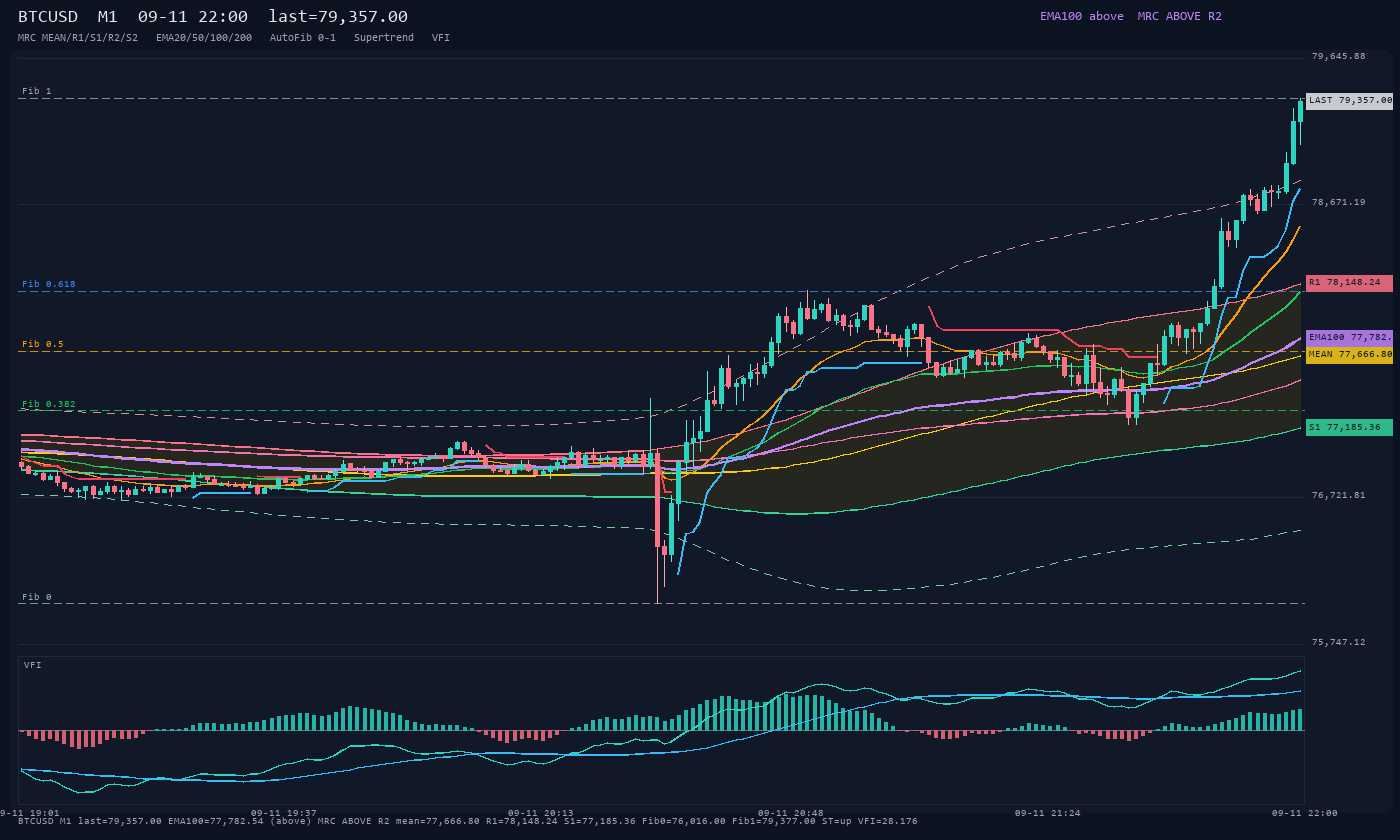The width and height of the screenshot is (1400, 840).
Task: Click the S1 77,185.36 price tag
Action: [1349, 427]
